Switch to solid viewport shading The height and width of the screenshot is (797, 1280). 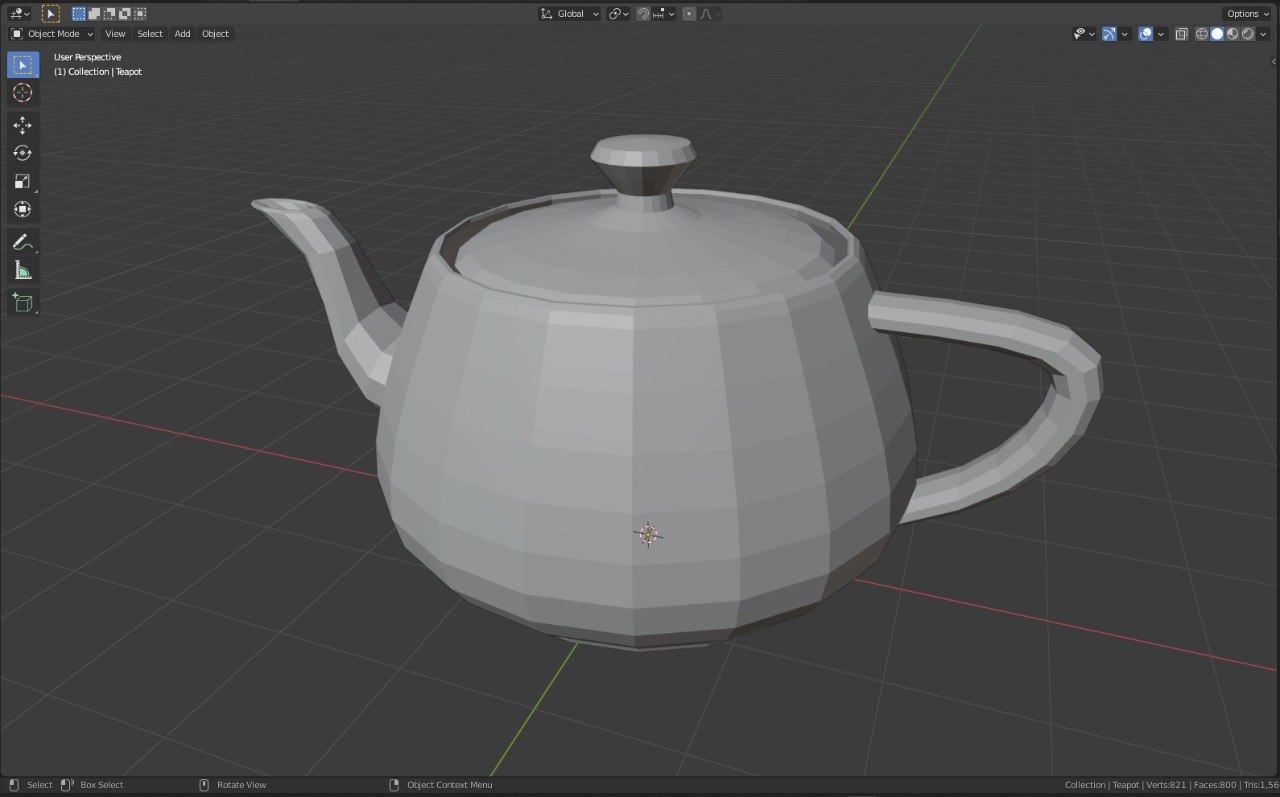pos(1217,34)
